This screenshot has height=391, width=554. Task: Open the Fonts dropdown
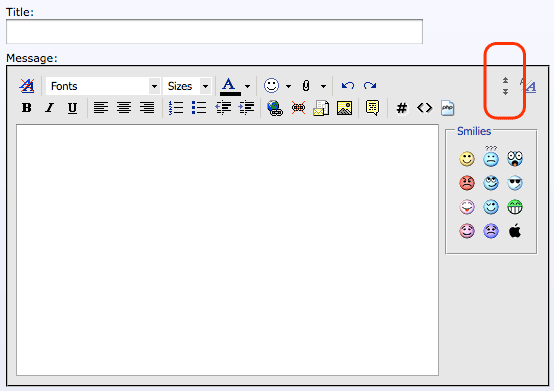103,86
